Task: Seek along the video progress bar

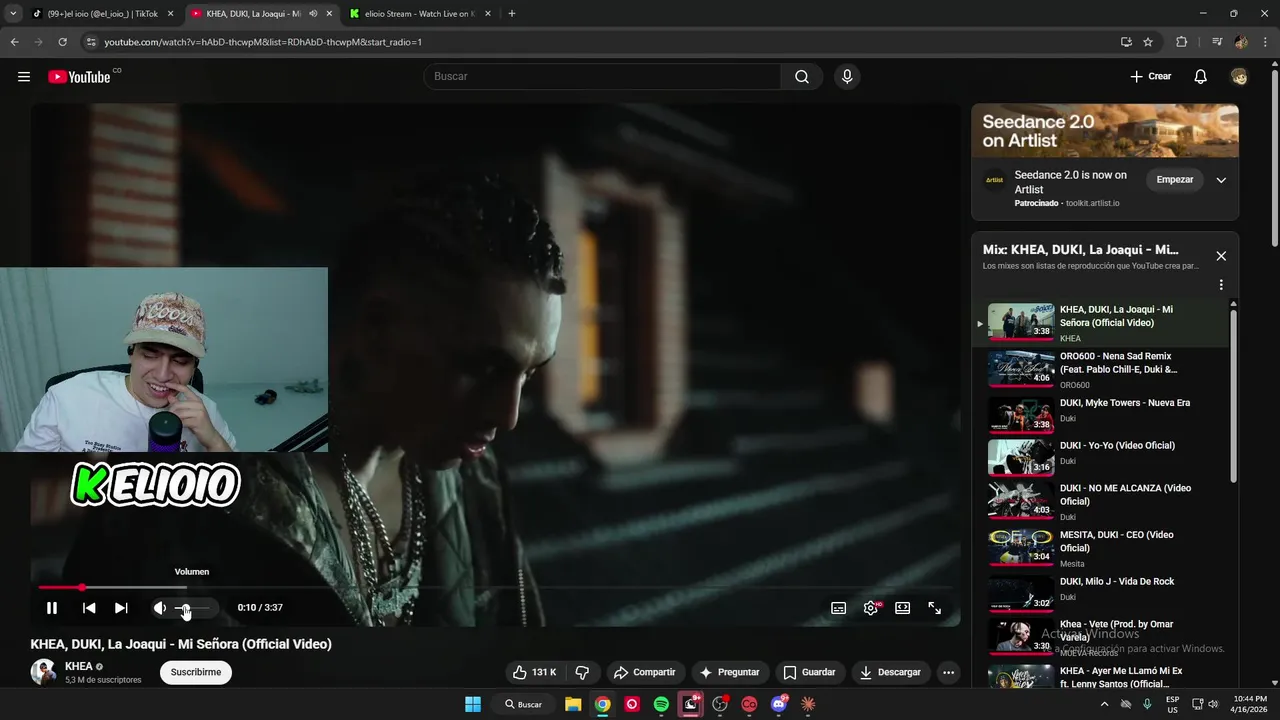Action: click(495, 587)
